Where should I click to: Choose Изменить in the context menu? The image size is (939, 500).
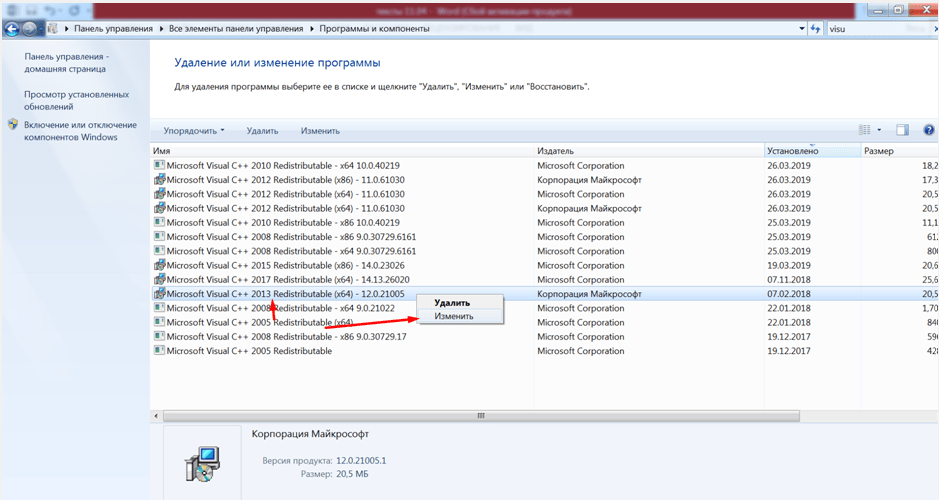tap(453, 316)
